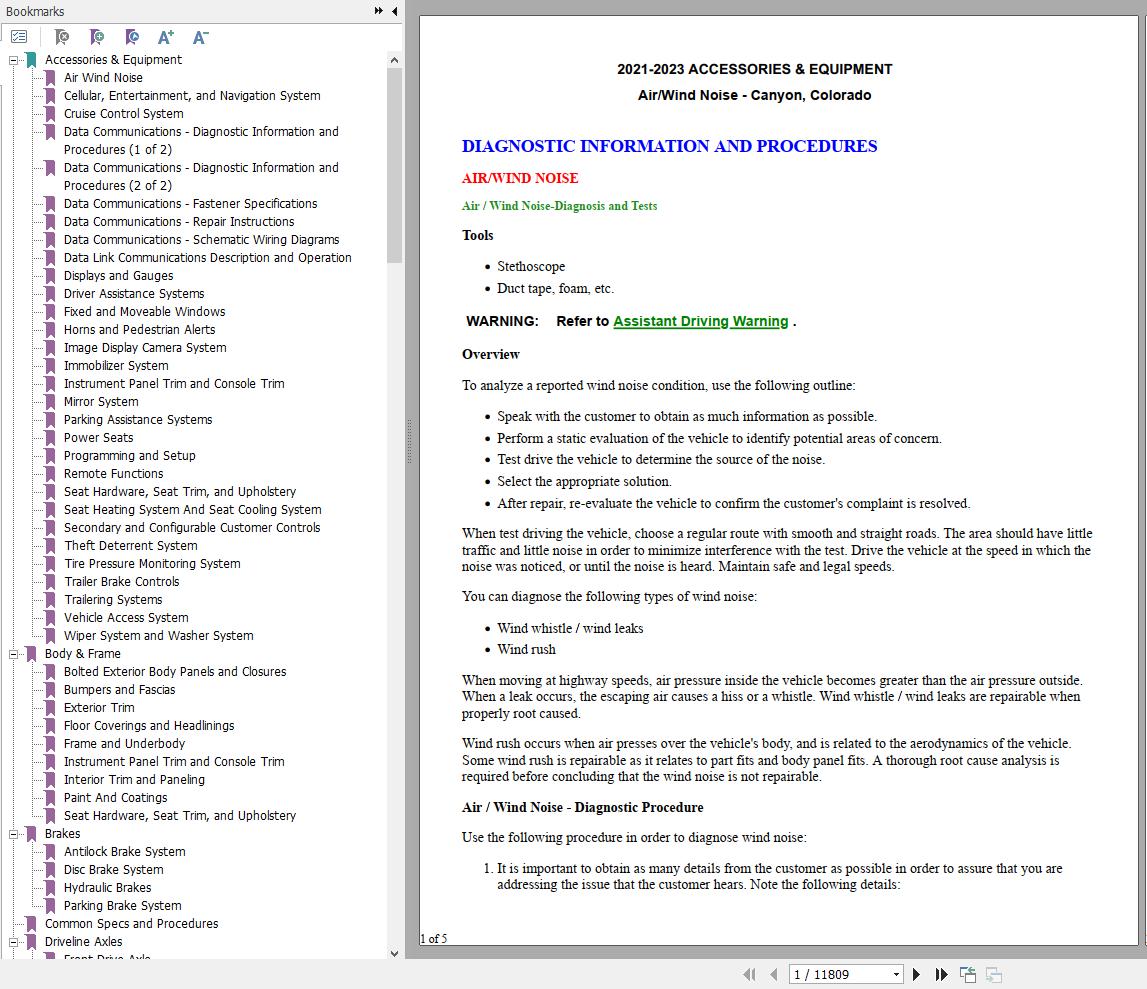Select Floor Coverings and Headlinings bookmark
The width and height of the screenshot is (1147, 989).
pyautogui.click(x=149, y=726)
